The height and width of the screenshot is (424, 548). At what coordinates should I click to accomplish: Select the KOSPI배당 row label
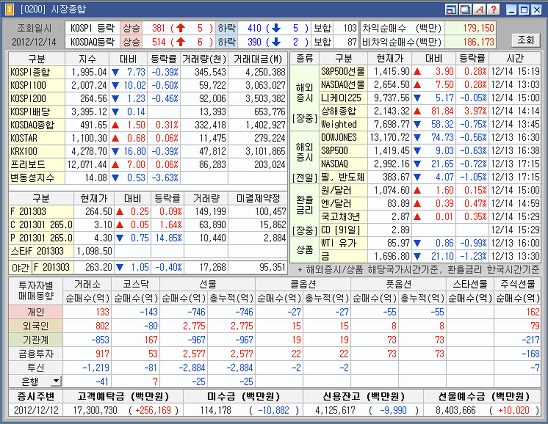tap(37, 112)
